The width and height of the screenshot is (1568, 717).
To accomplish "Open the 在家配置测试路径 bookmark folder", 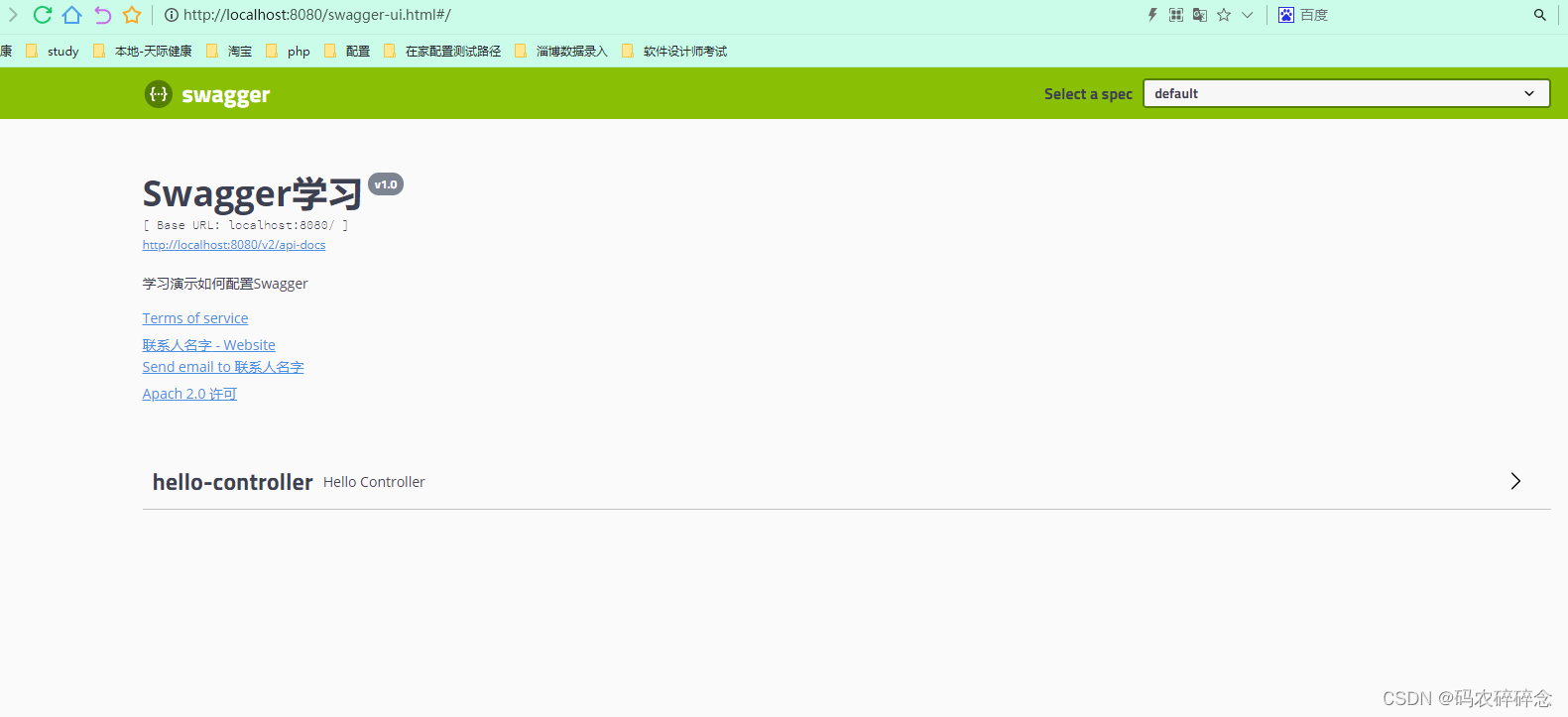I will [442, 52].
